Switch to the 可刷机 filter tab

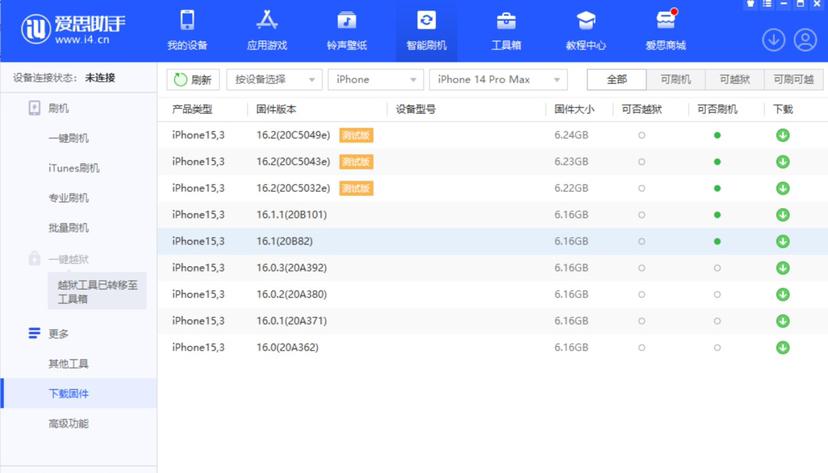tap(675, 80)
